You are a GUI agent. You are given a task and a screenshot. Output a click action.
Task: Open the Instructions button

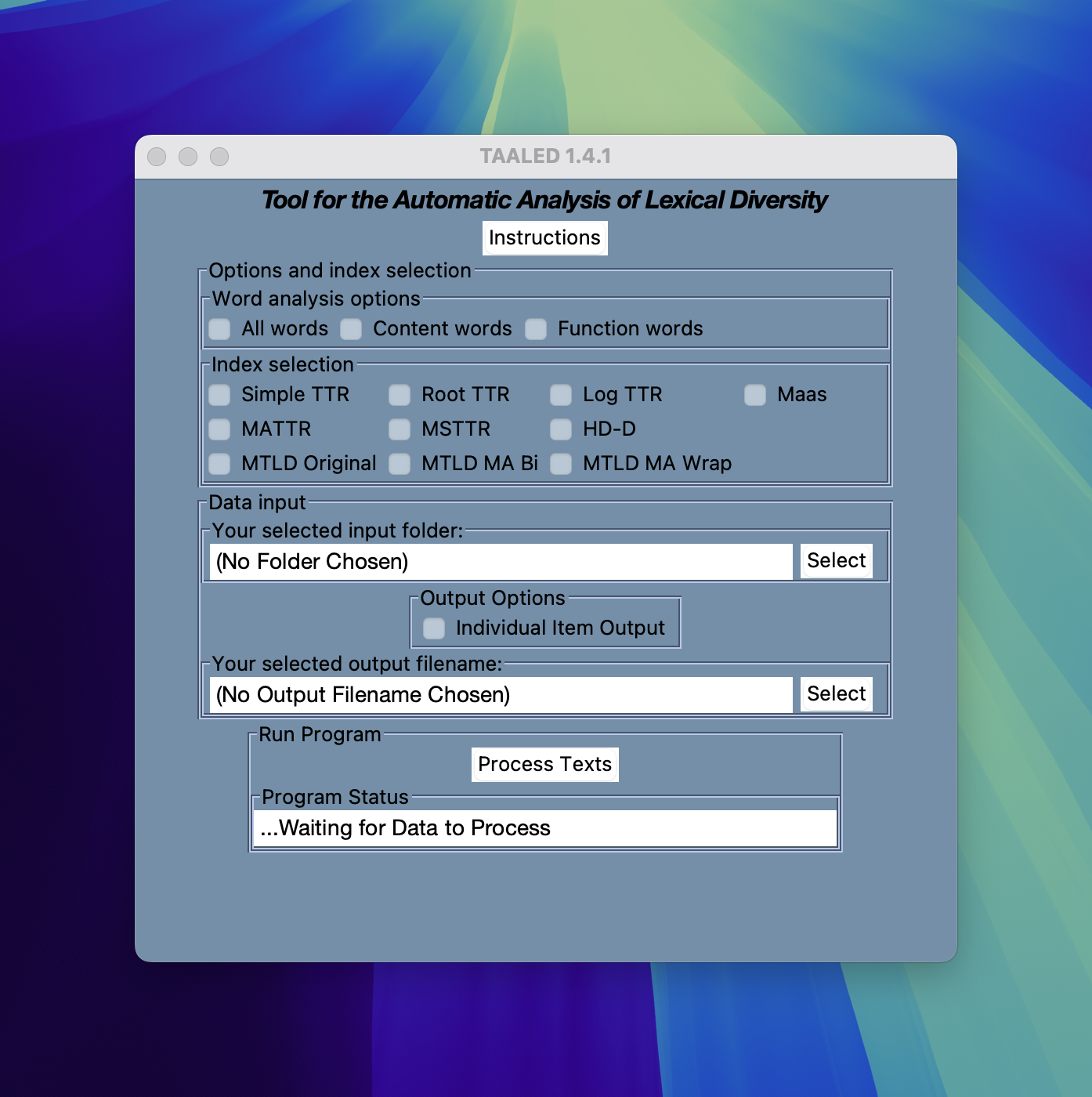[x=544, y=238]
